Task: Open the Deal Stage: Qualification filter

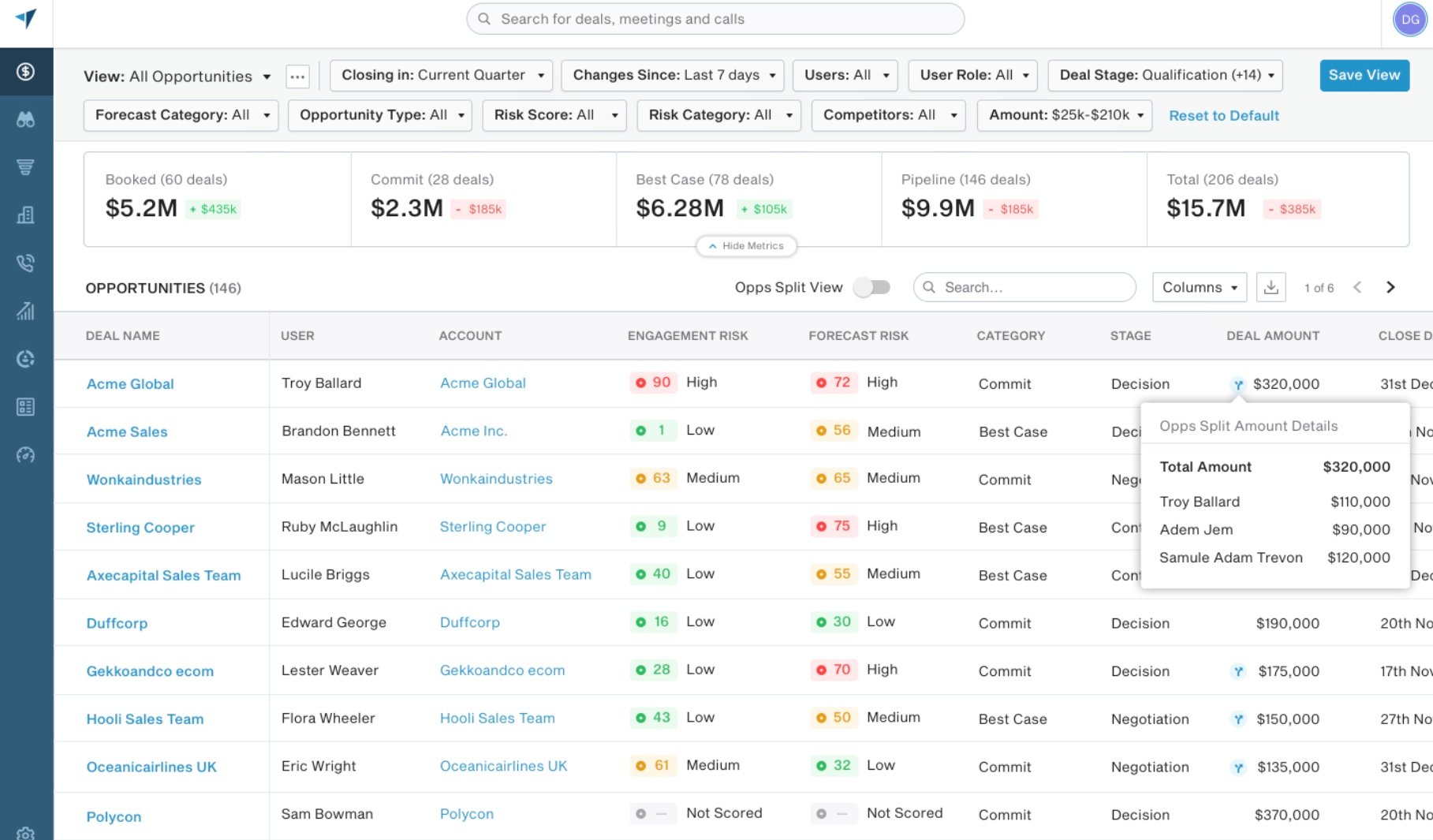Action: coord(1166,75)
